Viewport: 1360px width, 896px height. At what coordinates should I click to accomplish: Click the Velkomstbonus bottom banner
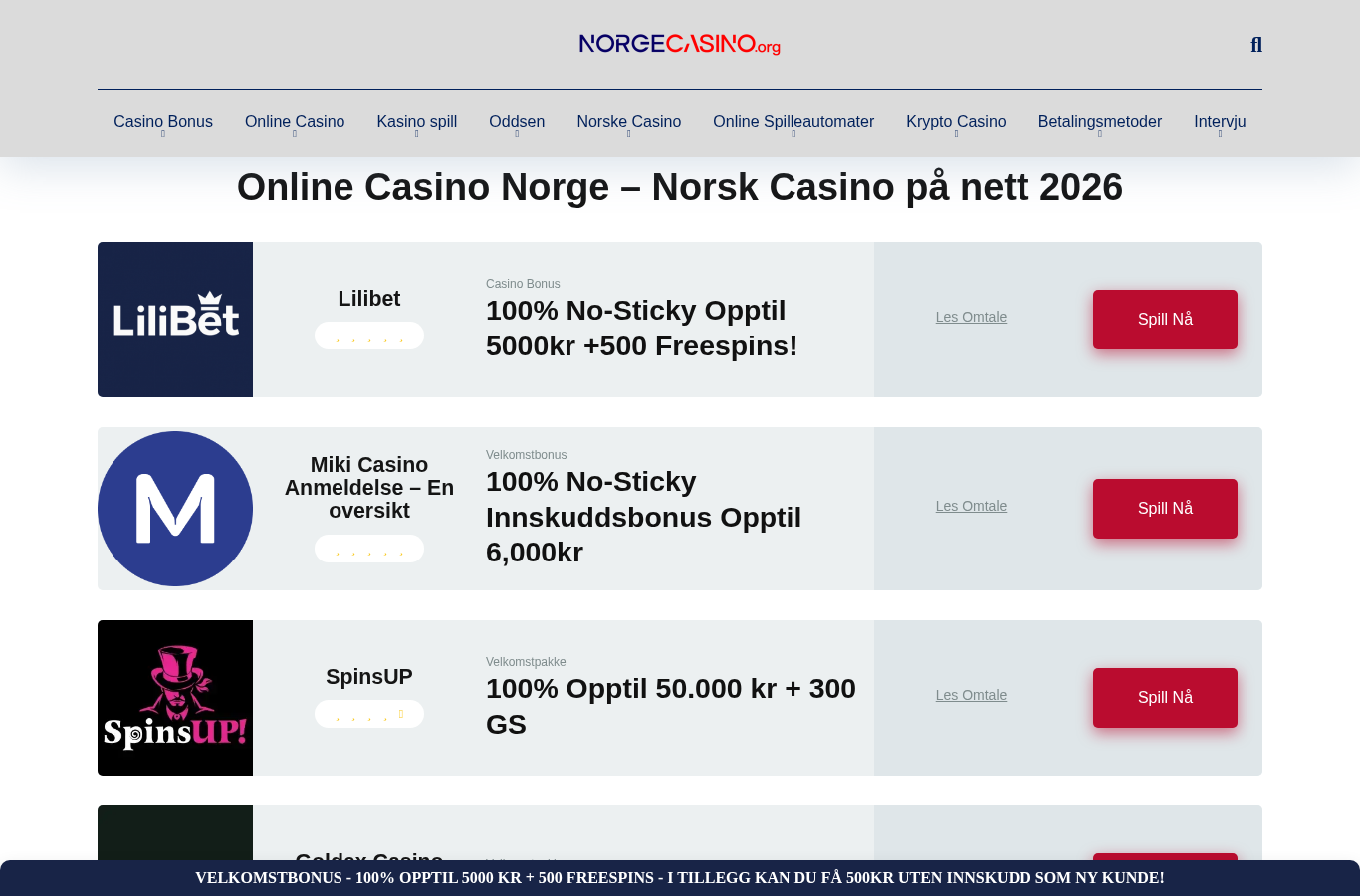click(680, 878)
